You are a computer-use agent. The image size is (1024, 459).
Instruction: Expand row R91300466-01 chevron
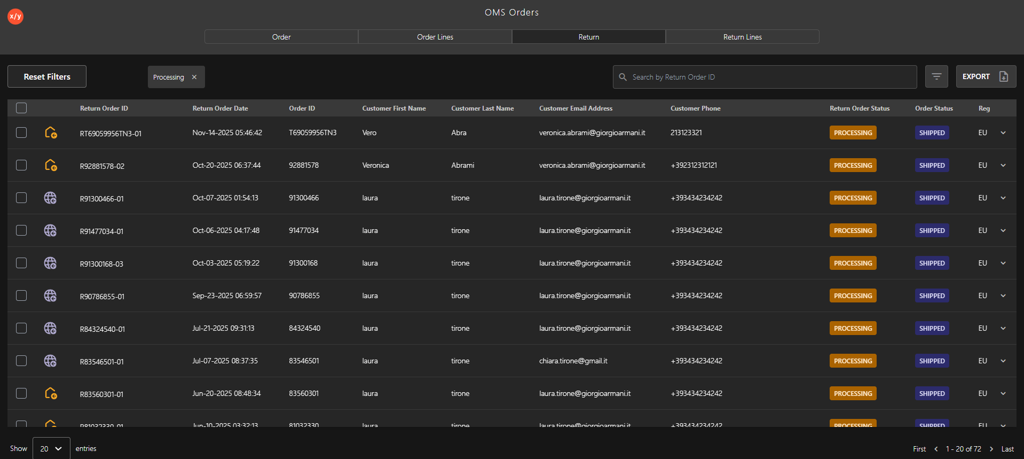[x=1004, y=197]
